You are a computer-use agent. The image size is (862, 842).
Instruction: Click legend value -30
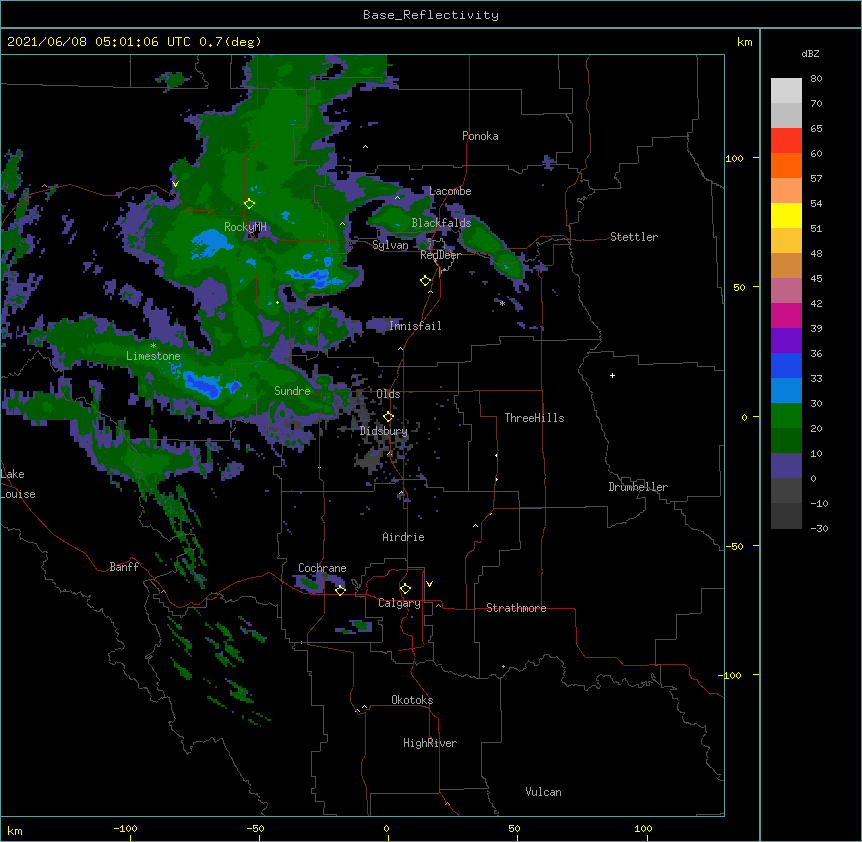(x=819, y=528)
